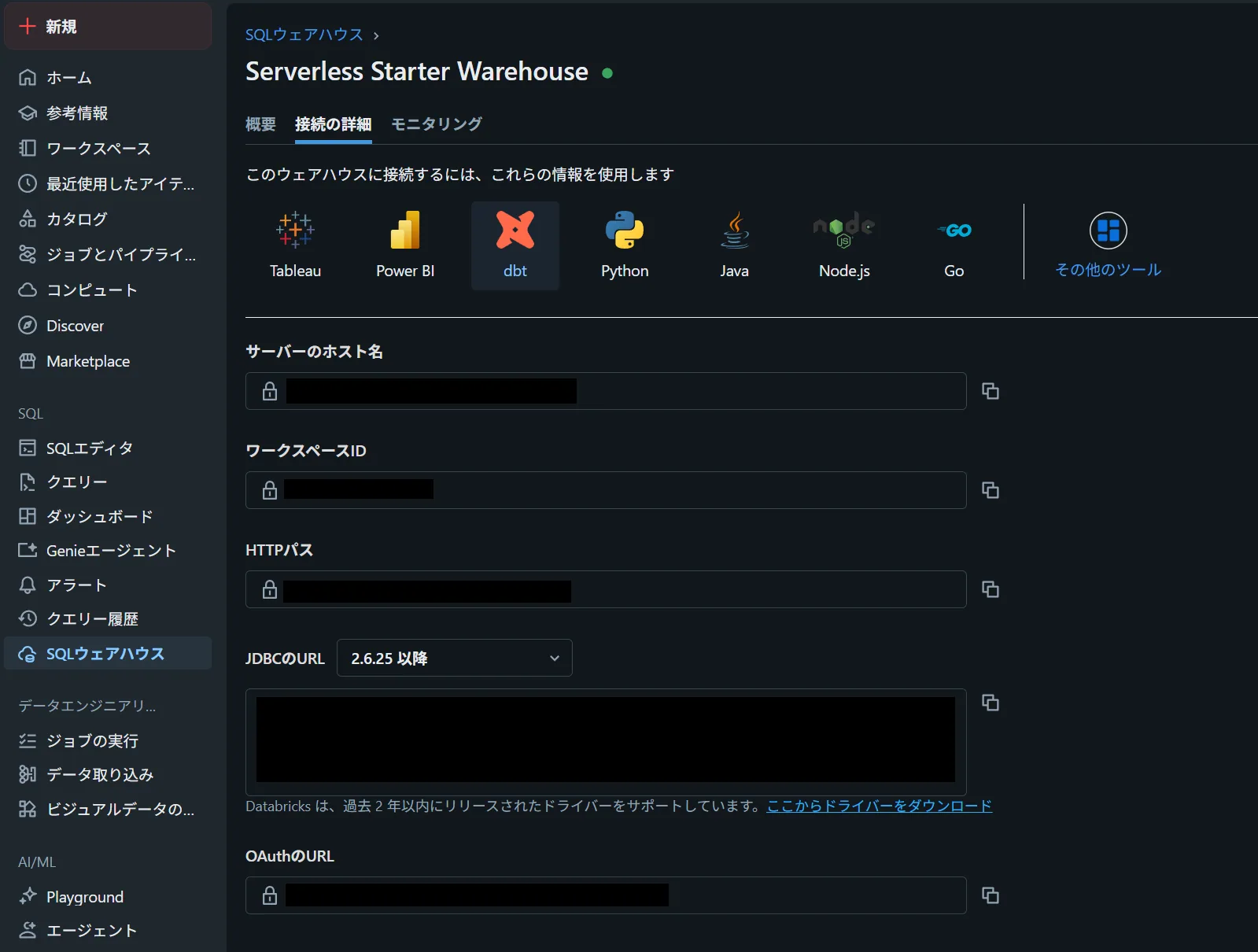Copy the JDBC URL value
Screen dimensions: 1258x952
click(991, 703)
